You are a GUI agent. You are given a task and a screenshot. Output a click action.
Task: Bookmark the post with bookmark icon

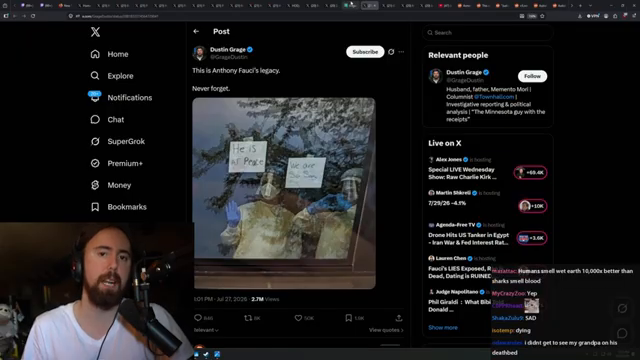point(349,318)
